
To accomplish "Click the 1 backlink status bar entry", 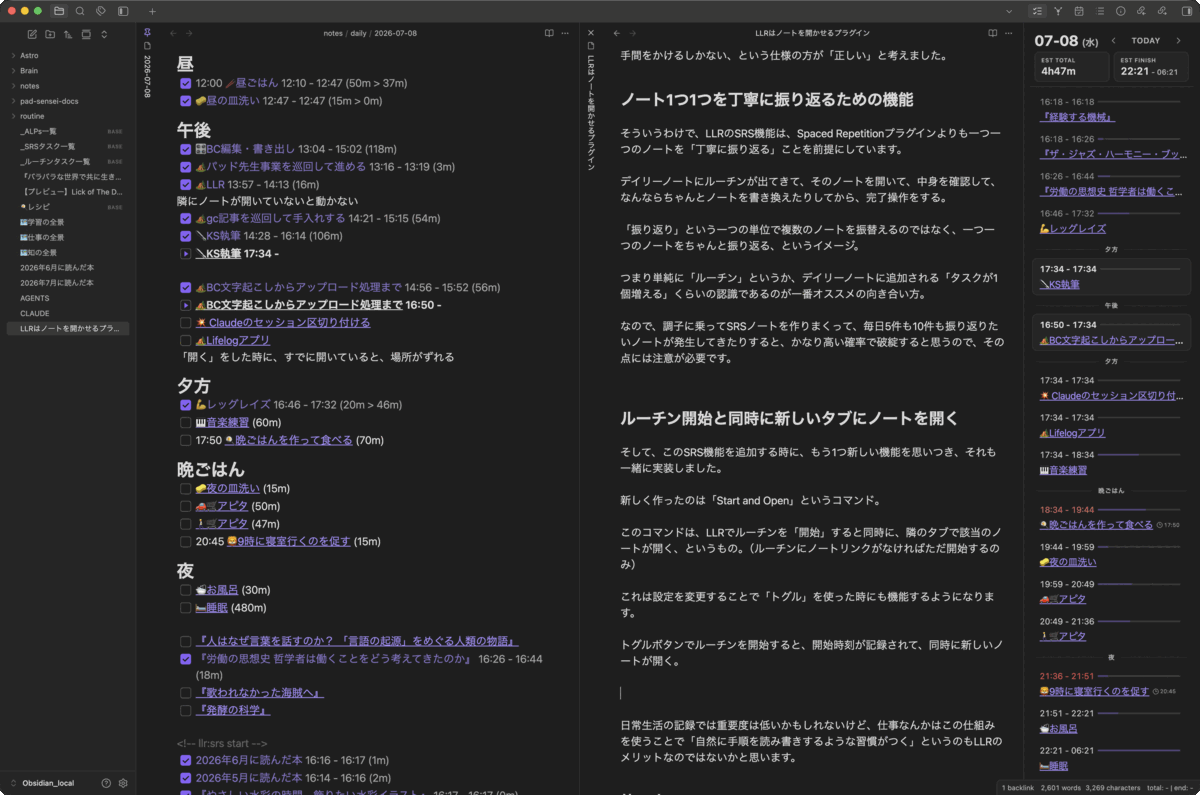I will [1018, 788].
